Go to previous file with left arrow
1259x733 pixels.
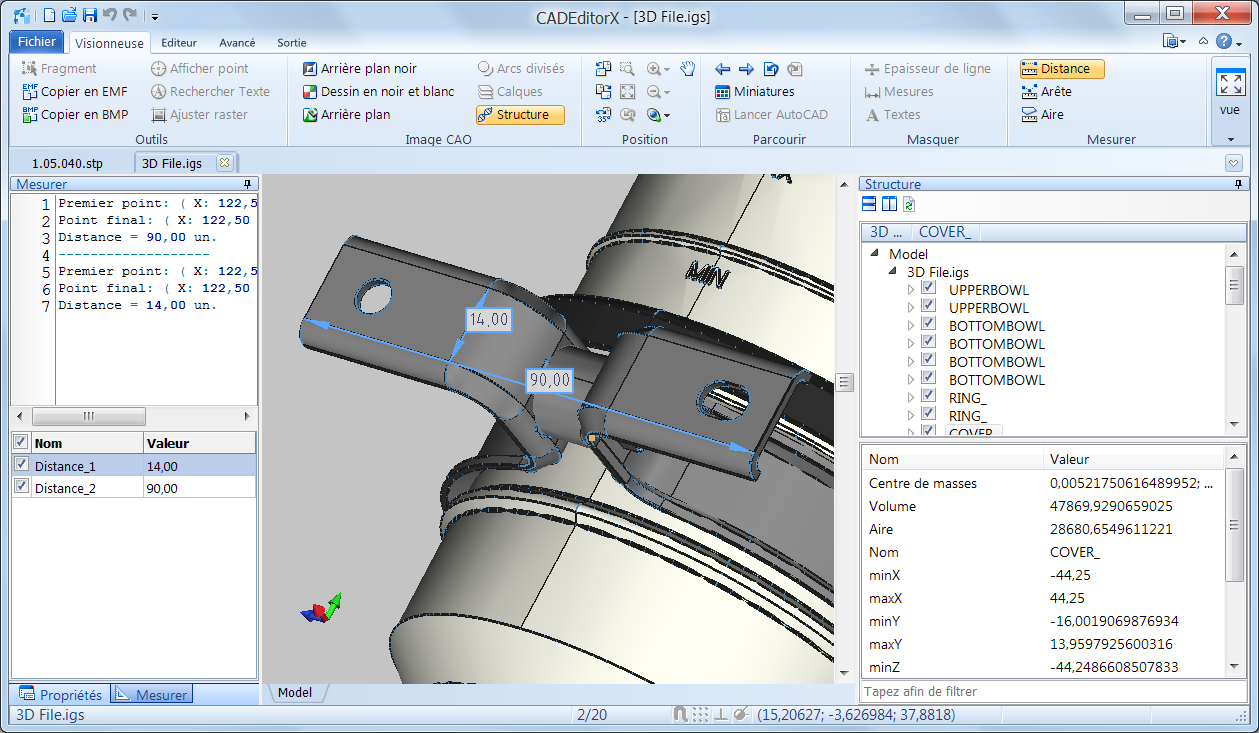[x=723, y=69]
